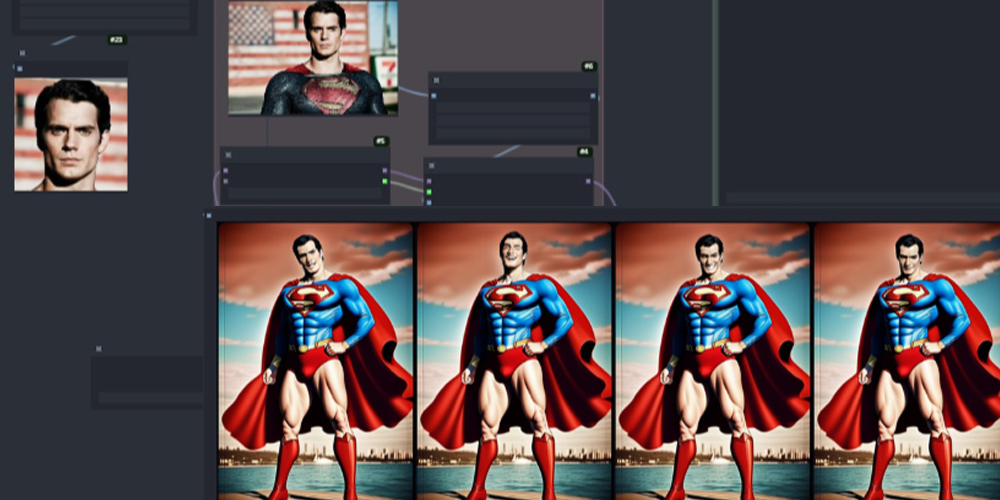The height and width of the screenshot is (500, 1000).
Task: Click the purple input port on node #5
Action: pyautogui.click(x=225, y=170)
